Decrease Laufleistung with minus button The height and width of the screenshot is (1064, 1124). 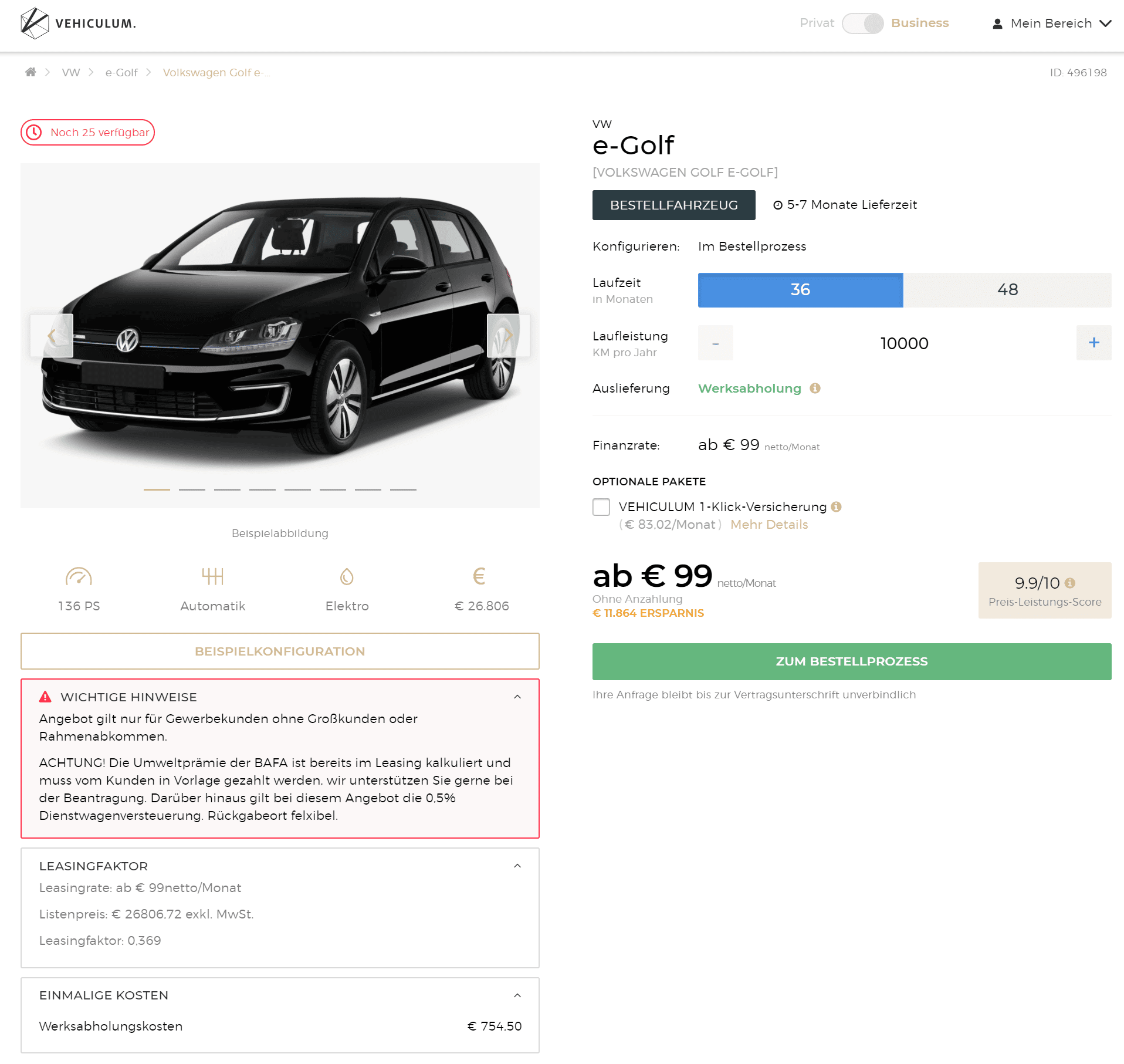(715, 343)
